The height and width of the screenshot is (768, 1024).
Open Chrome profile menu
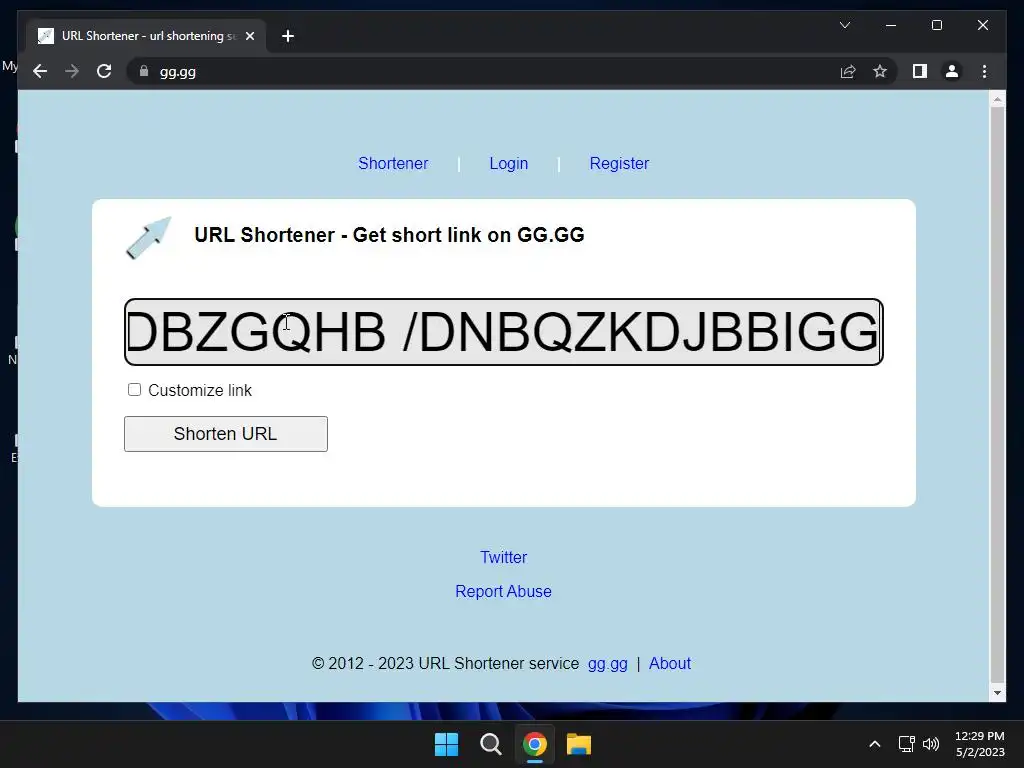click(x=952, y=71)
